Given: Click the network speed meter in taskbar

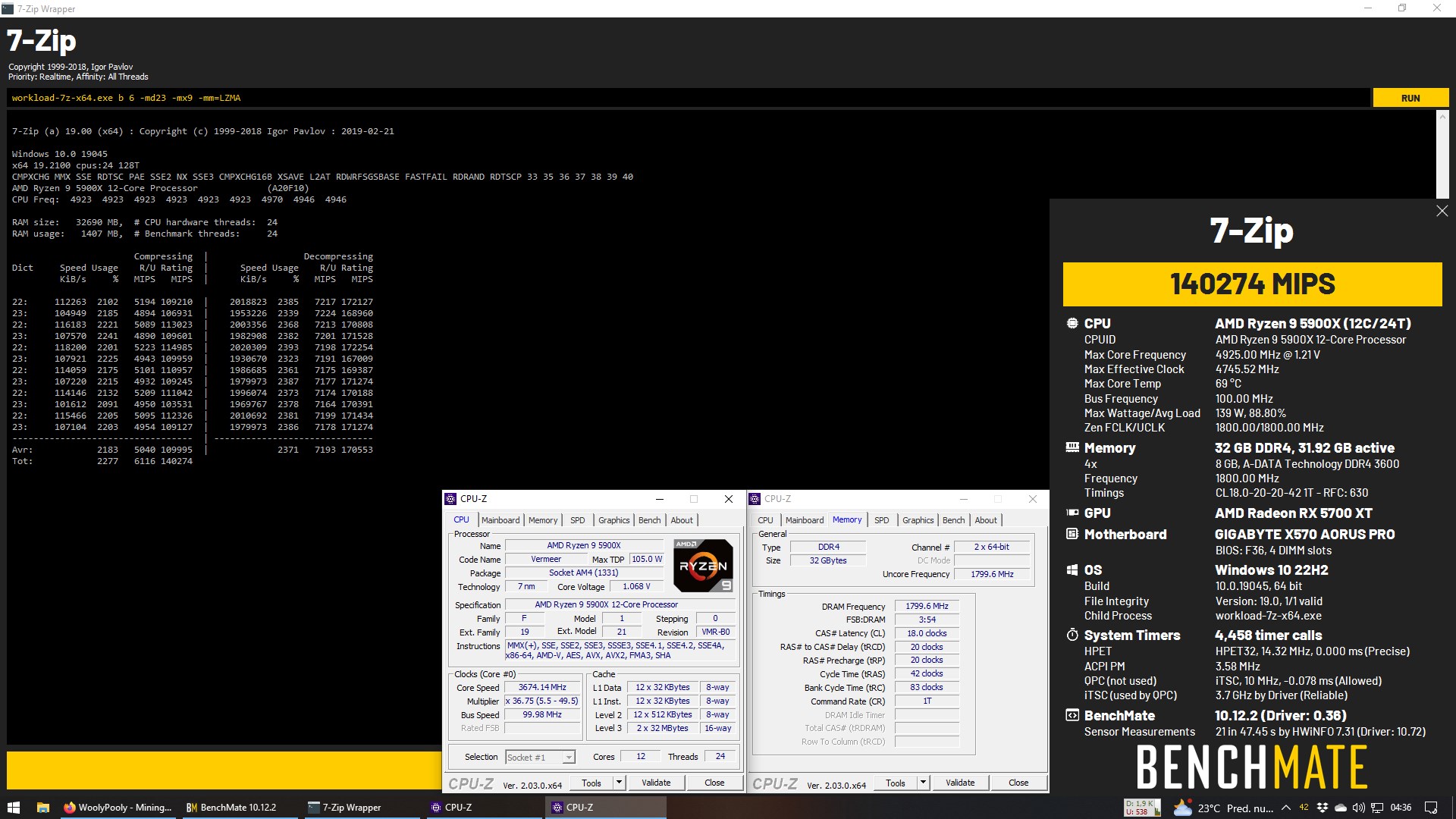Looking at the screenshot, I should (1142, 808).
